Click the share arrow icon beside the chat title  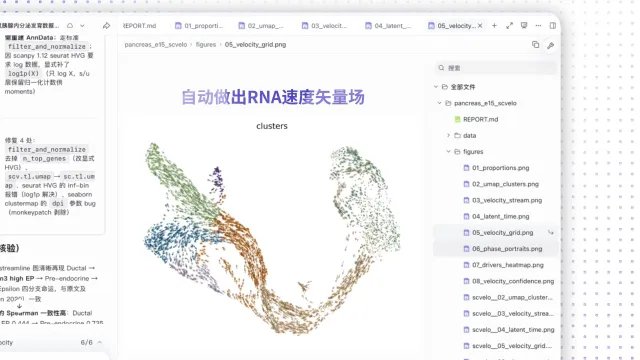tap(107, 26)
